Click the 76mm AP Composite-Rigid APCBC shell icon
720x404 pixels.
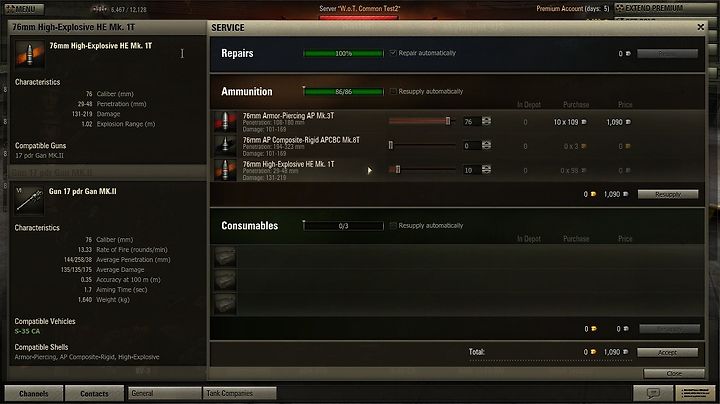click(x=225, y=146)
